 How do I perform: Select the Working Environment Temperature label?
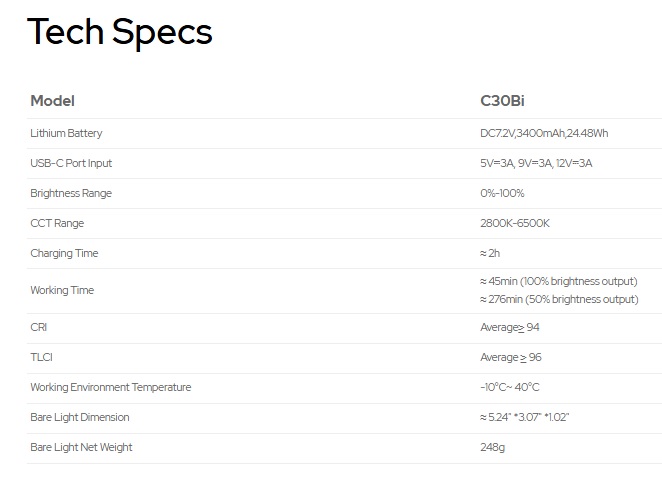pos(111,388)
